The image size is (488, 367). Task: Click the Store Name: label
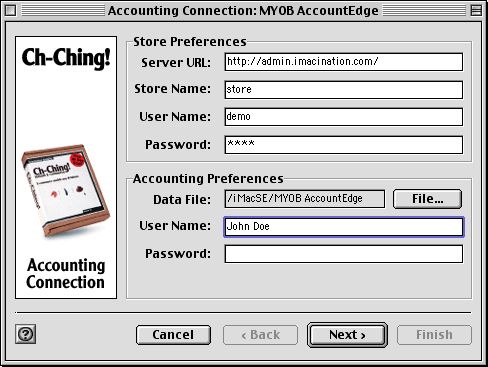[173, 89]
